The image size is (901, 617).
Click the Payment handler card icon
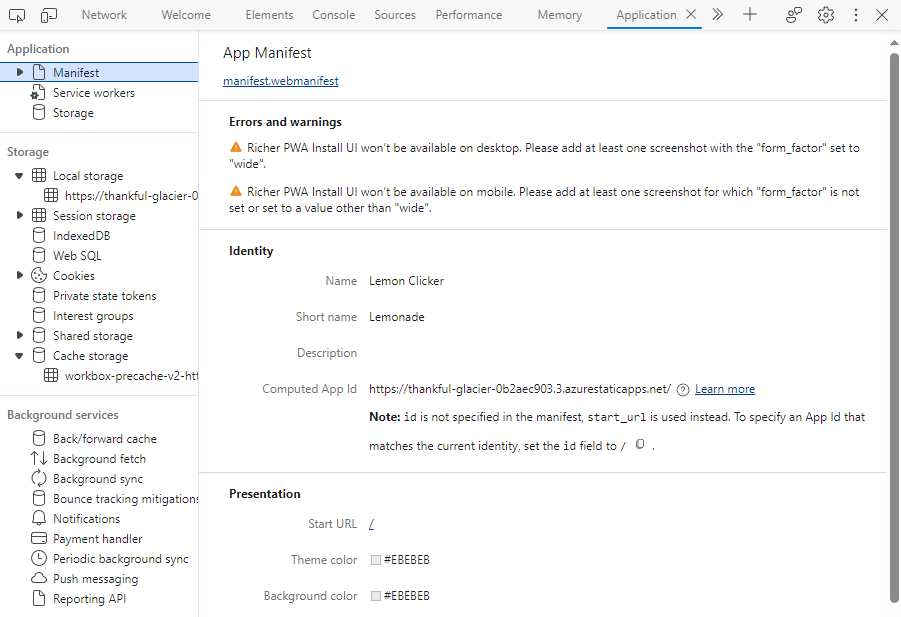click(x=38, y=538)
